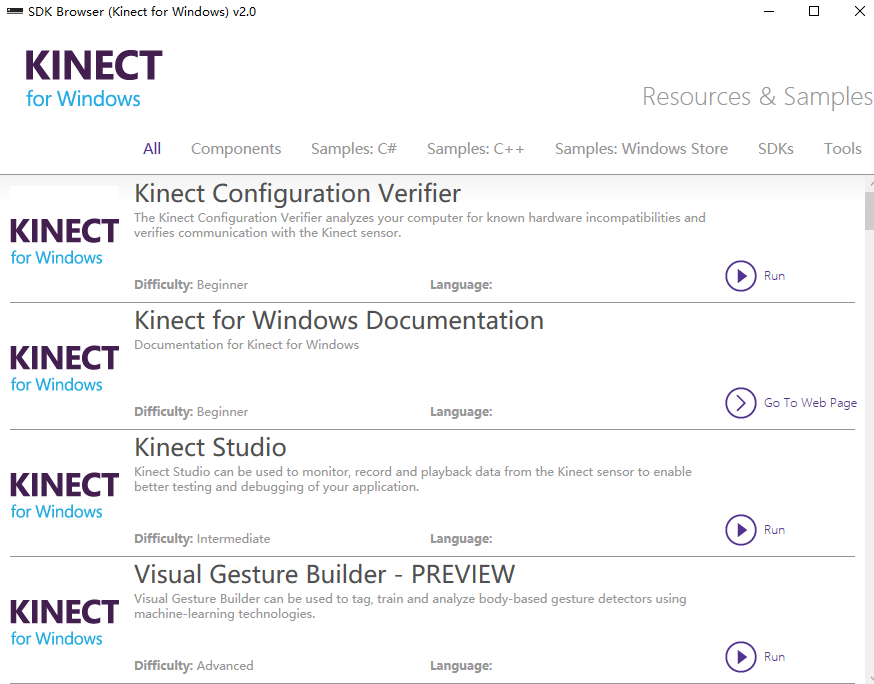
Task: Switch to the Components tab
Action: pos(236,148)
